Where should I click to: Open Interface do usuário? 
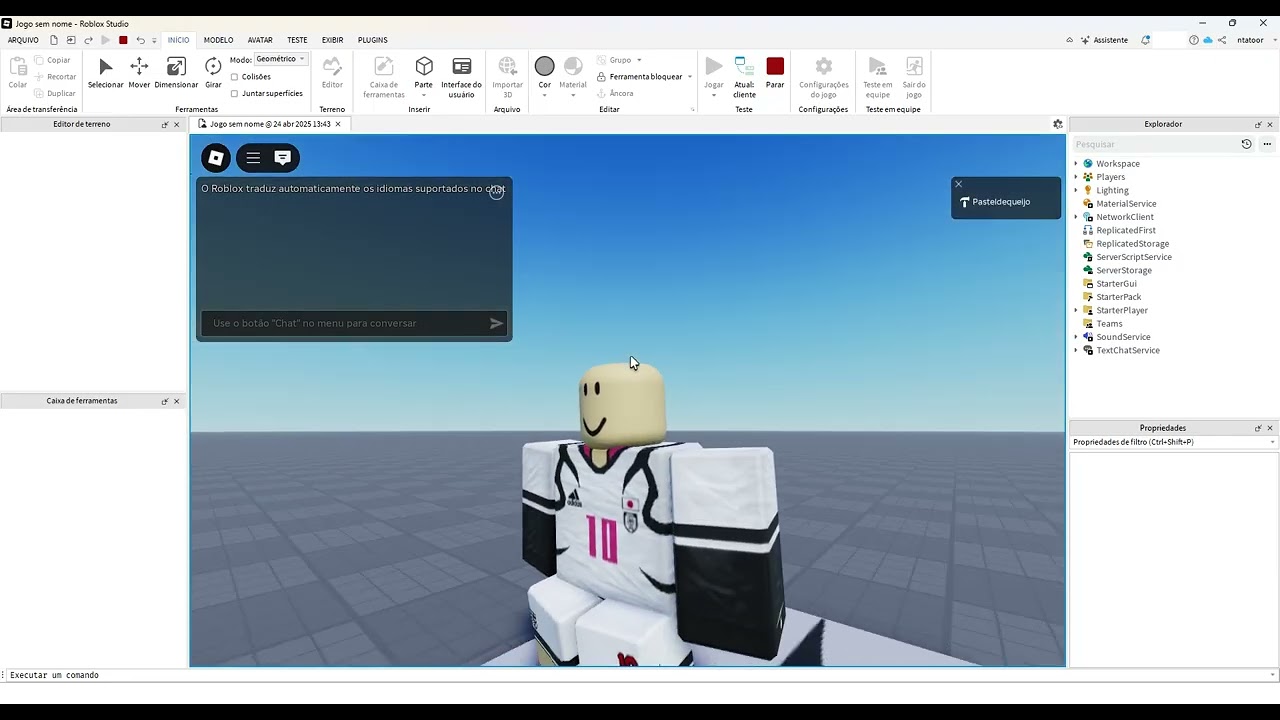click(461, 77)
